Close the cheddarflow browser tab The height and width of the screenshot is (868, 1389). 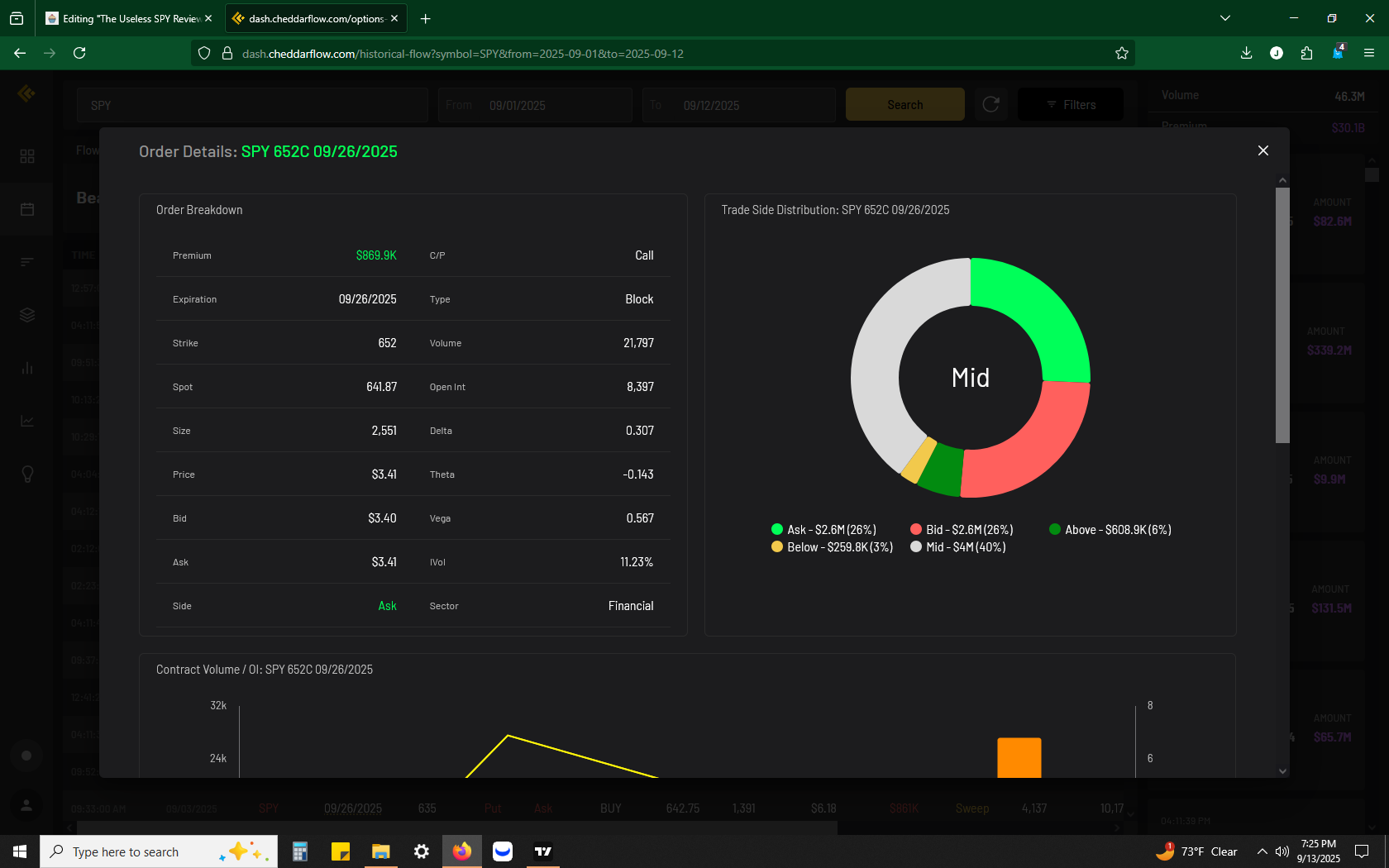click(x=394, y=18)
